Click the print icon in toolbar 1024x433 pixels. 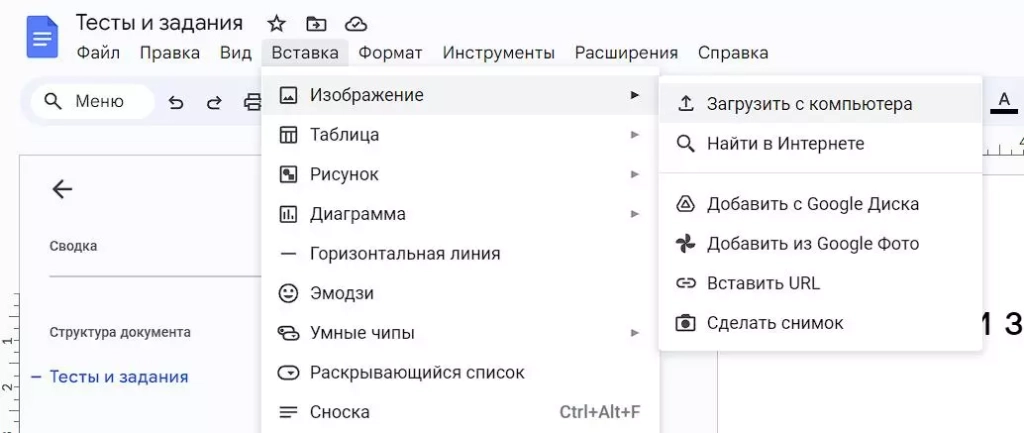coord(252,102)
